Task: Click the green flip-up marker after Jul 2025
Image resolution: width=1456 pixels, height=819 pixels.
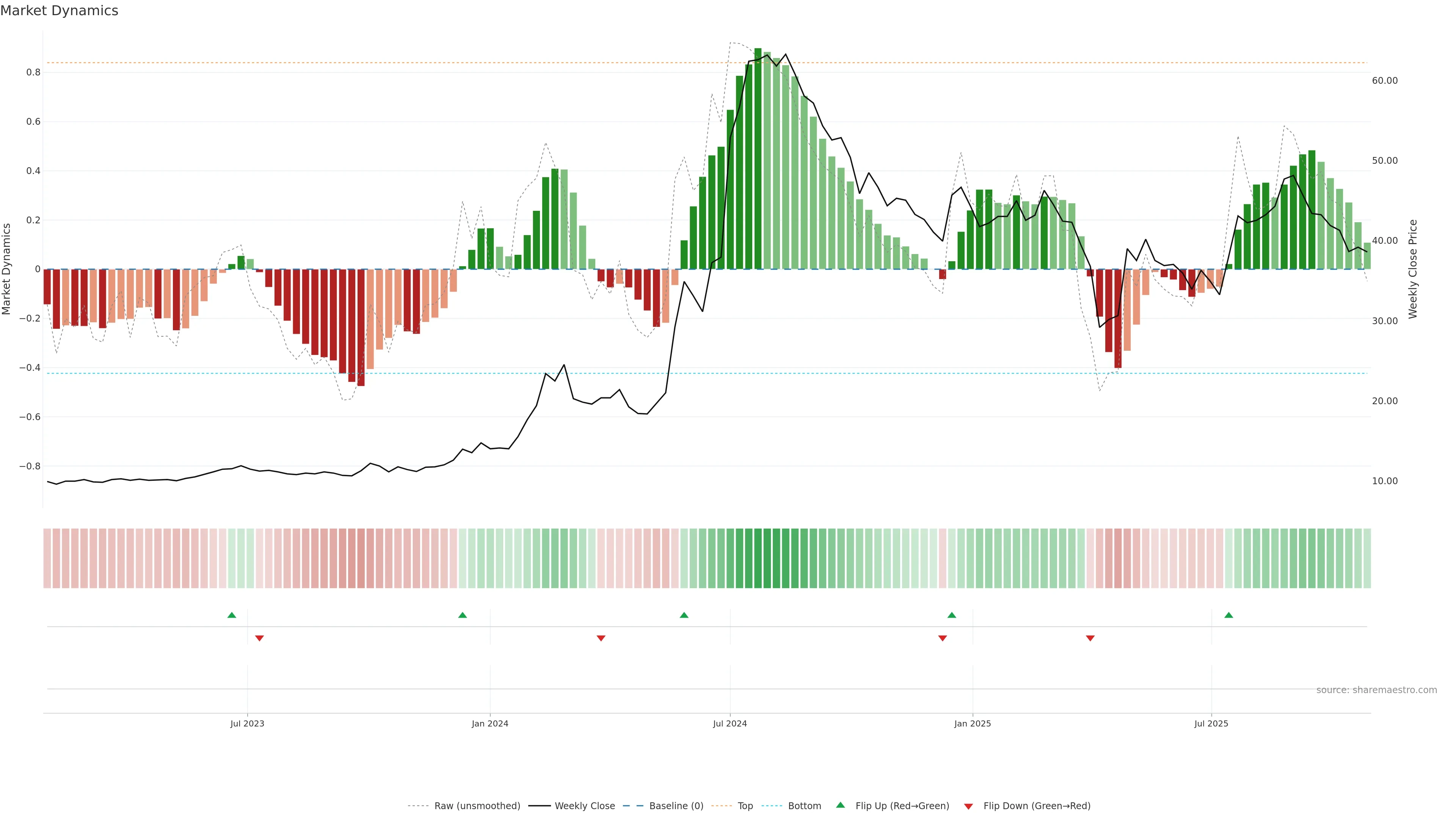Action: (1229, 615)
